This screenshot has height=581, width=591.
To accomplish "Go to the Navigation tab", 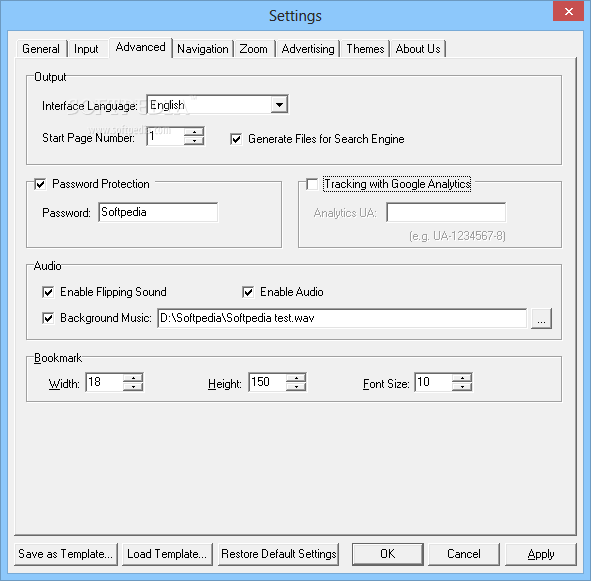I will point(203,49).
